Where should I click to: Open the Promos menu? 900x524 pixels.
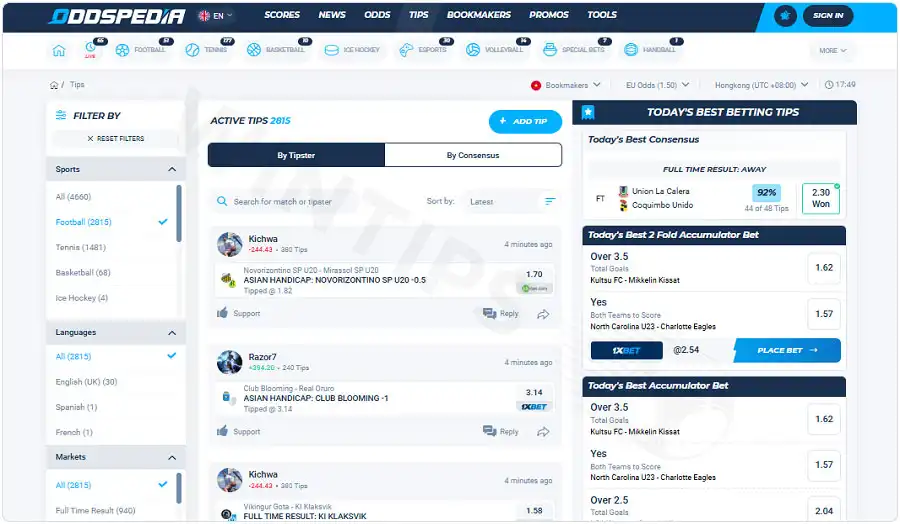pos(549,15)
